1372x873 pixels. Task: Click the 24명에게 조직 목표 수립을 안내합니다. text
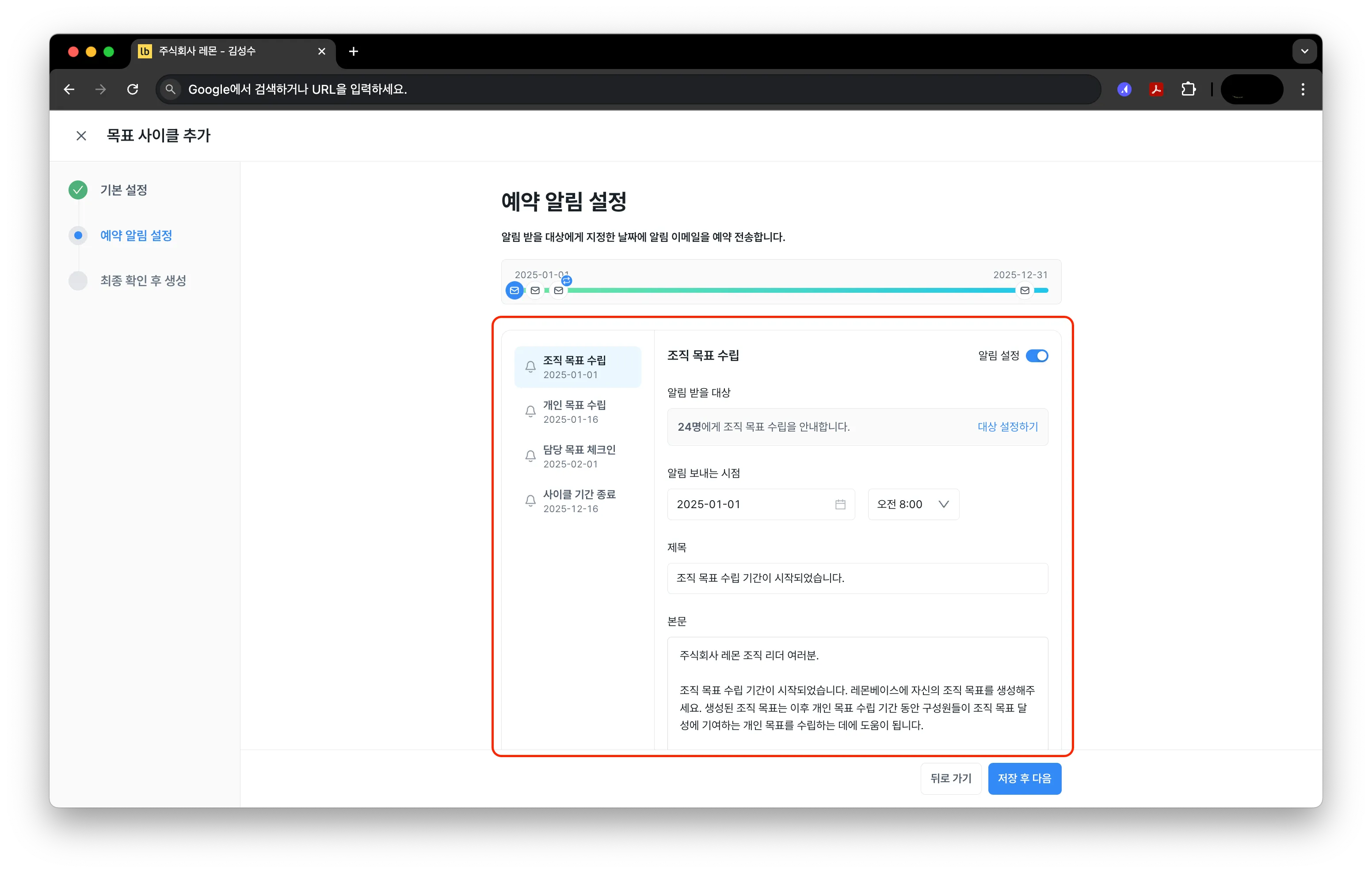(x=763, y=426)
